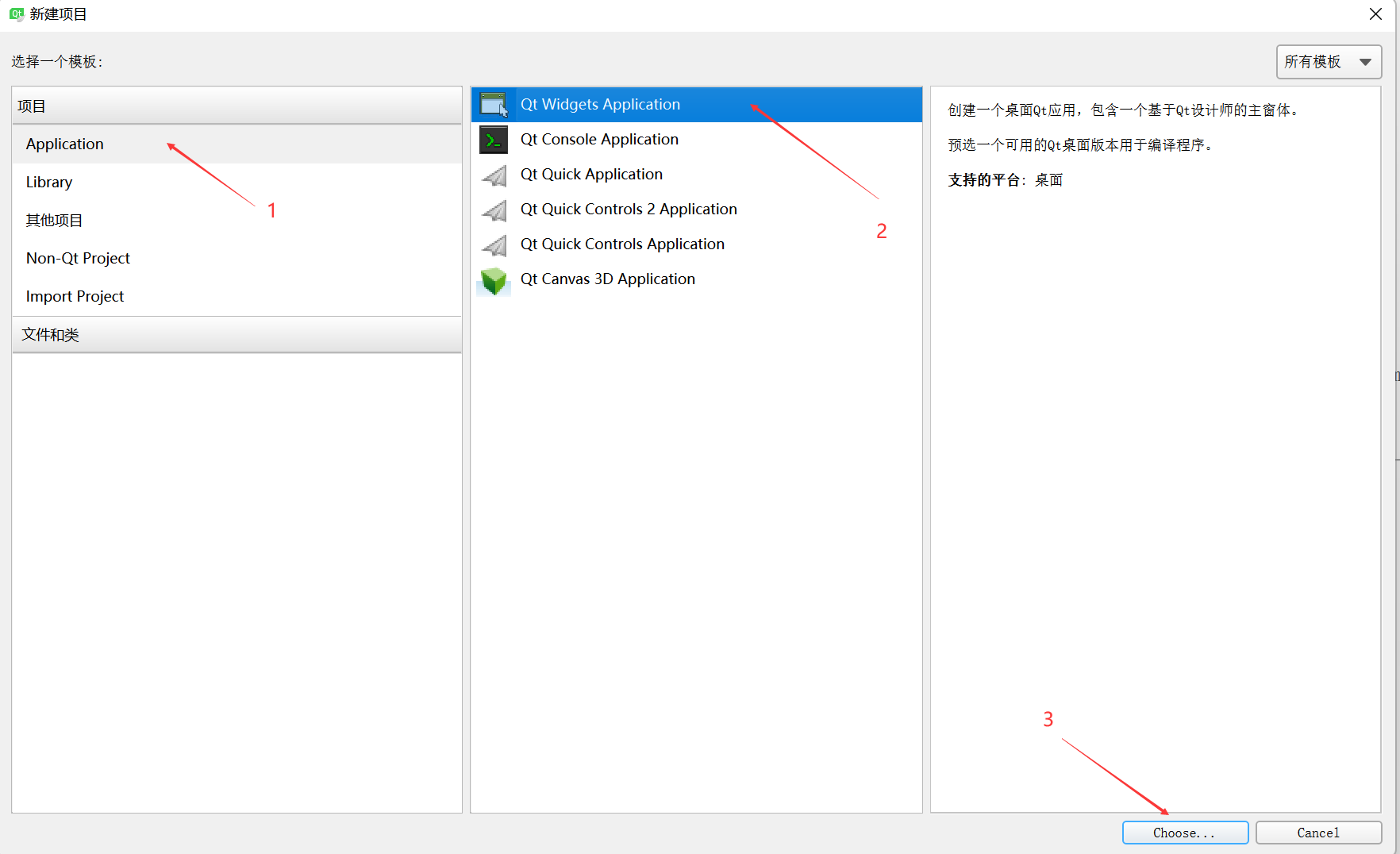The width and height of the screenshot is (1400, 854).
Task: Open the 所有模板 template filter dropdown
Action: pos(1329,62)
